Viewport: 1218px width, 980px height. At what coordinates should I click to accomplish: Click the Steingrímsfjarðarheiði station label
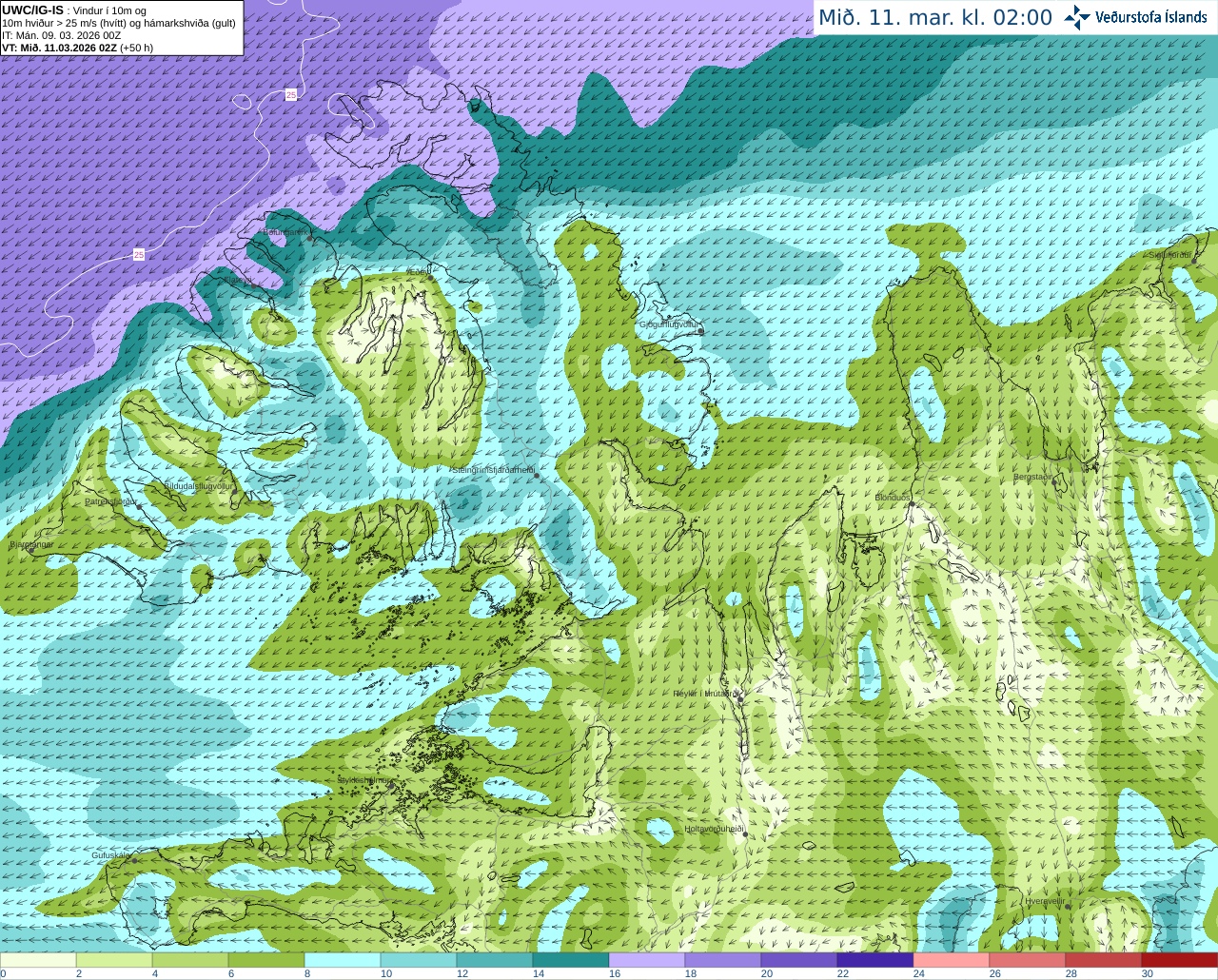492,470
